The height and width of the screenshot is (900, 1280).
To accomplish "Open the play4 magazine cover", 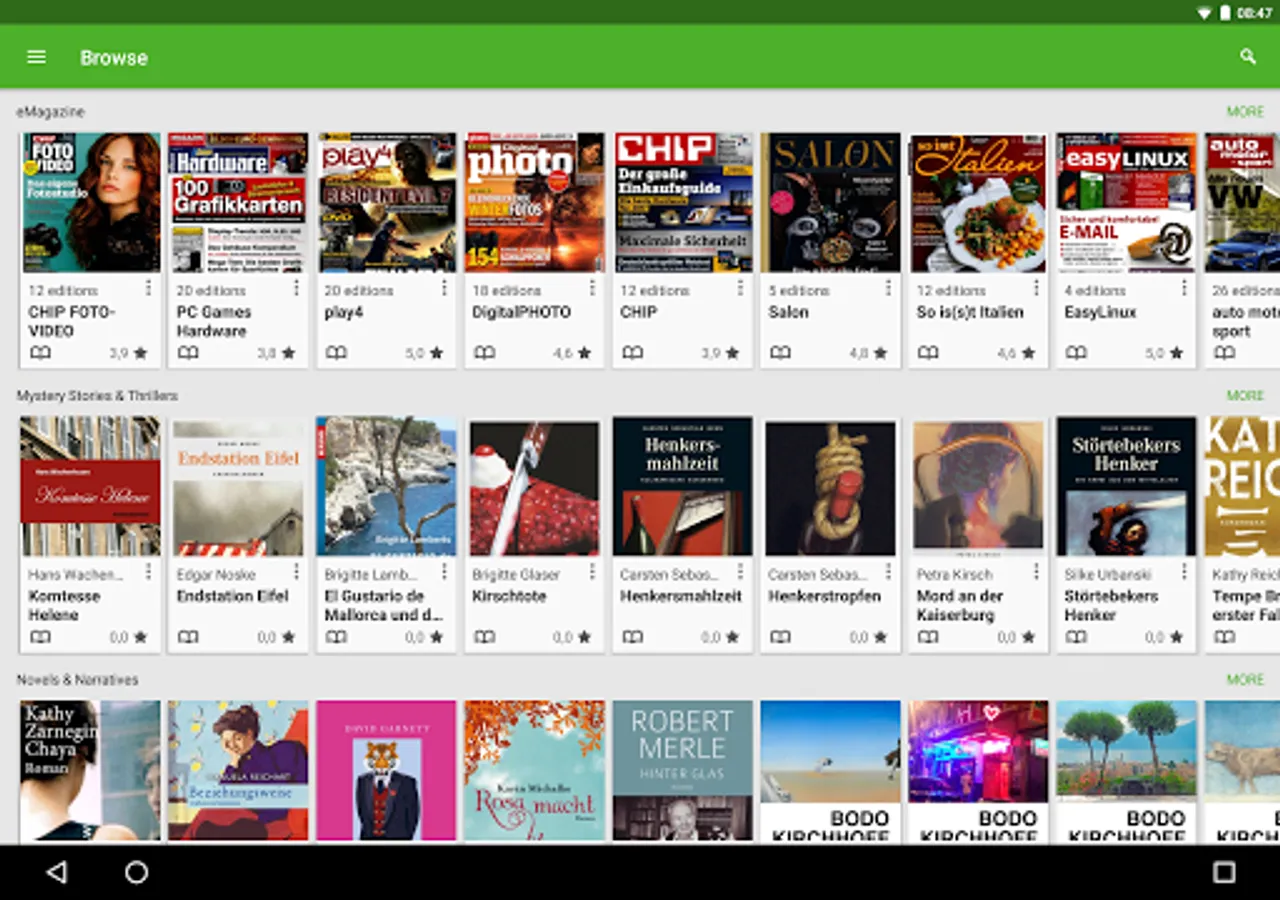I will pyautogui.click(x=386, y=202).
